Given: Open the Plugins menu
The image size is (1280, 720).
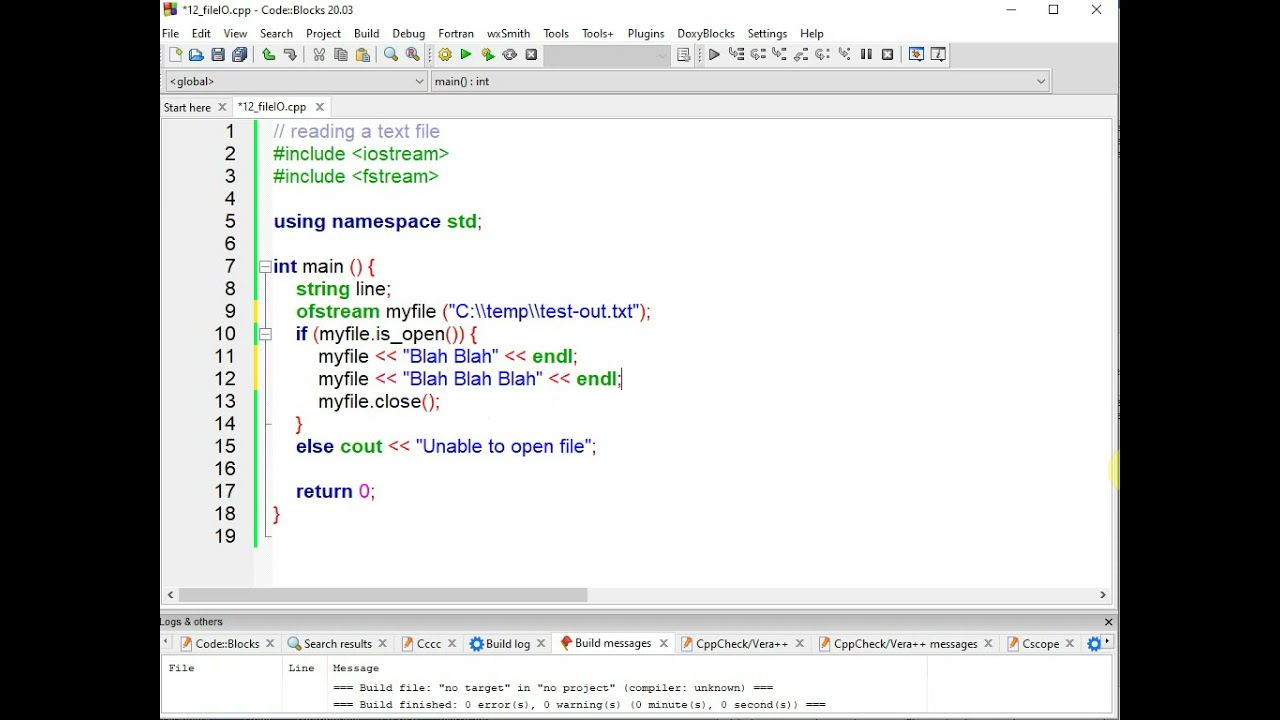Looking at the screenshot, I should [x=646, y=33].
